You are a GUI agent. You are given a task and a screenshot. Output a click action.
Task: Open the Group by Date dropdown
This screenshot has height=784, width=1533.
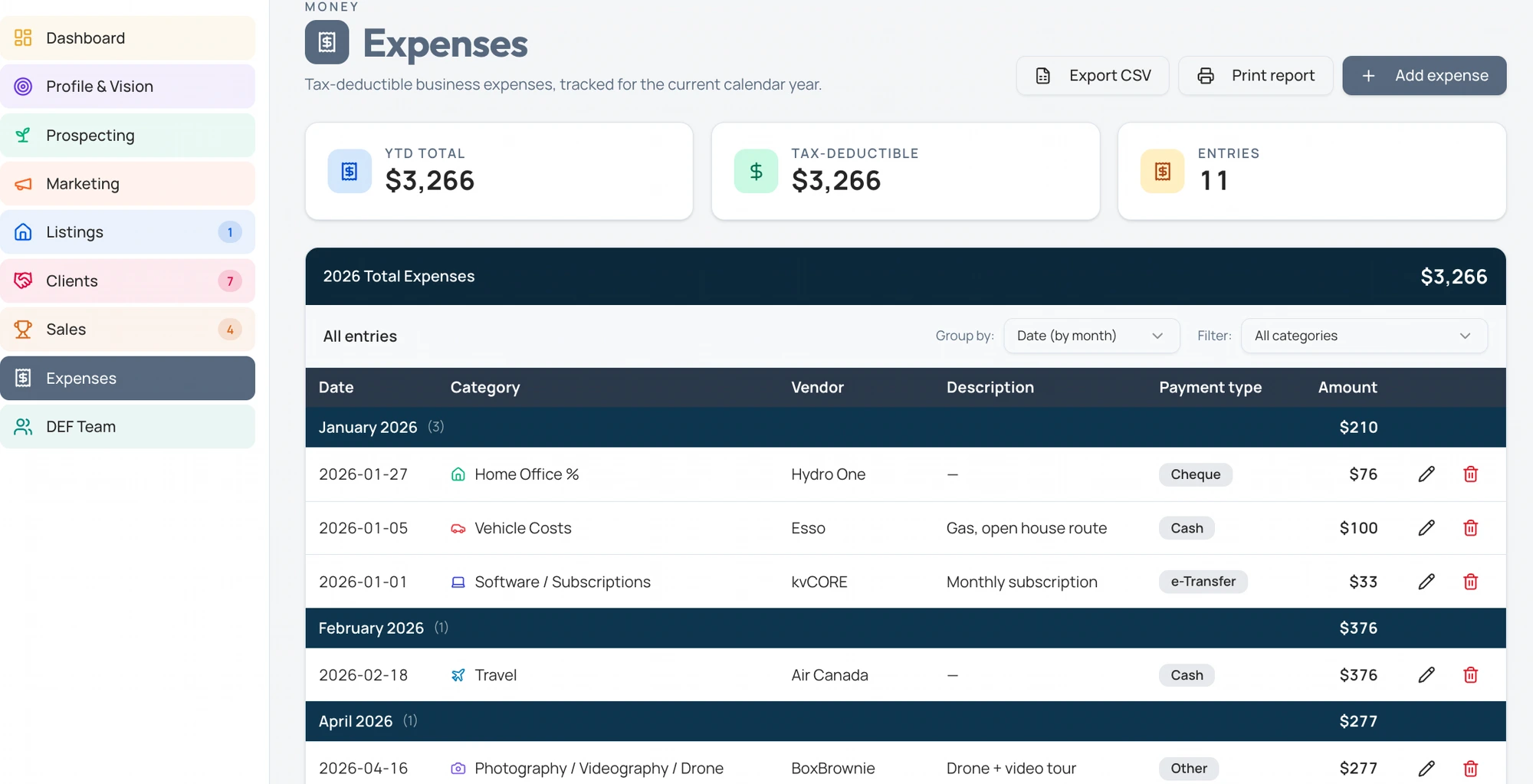coord(1091,336)
